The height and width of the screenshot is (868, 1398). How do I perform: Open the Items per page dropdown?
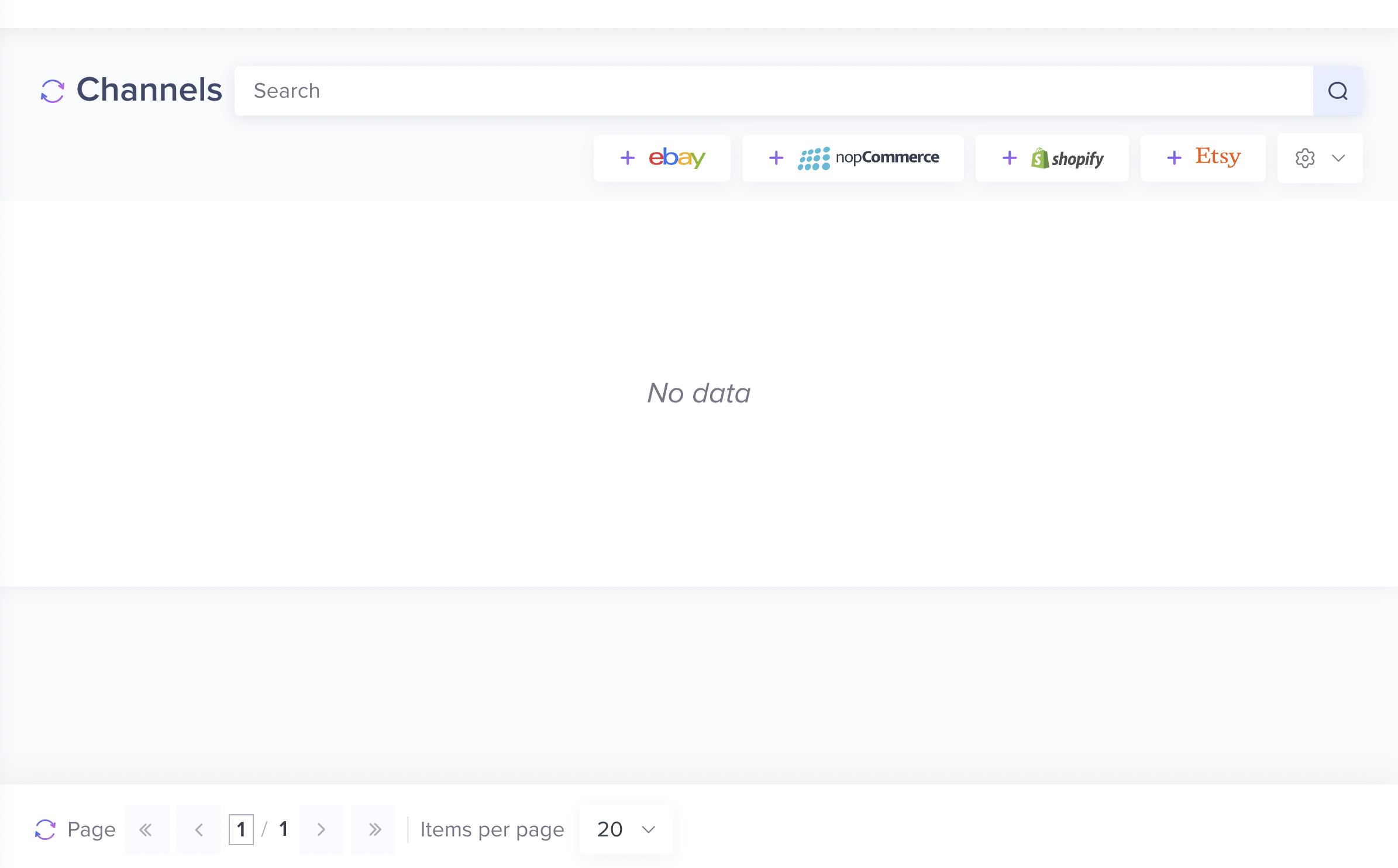[626, 829]
